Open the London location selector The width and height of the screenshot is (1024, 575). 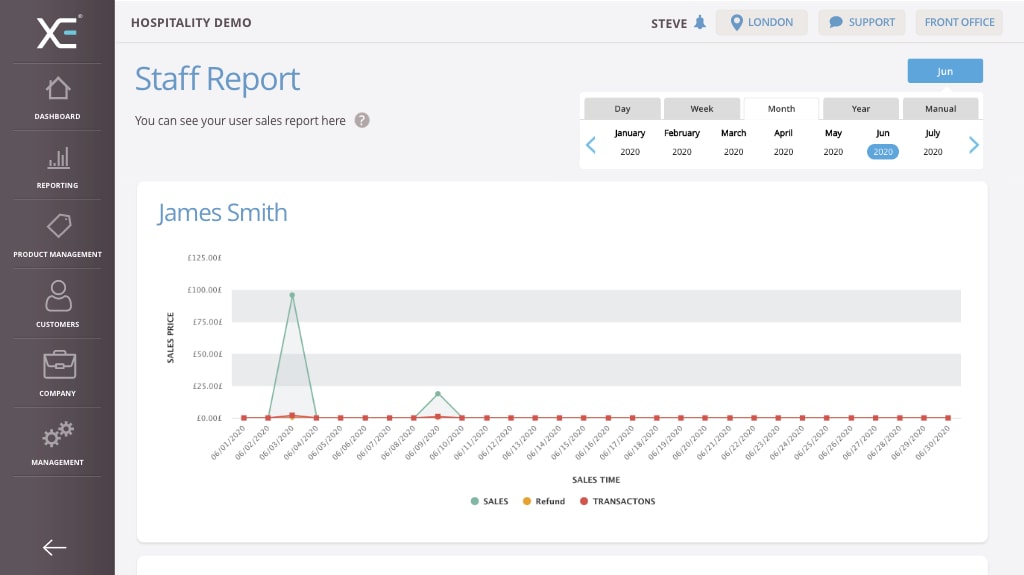coord(761,23)
